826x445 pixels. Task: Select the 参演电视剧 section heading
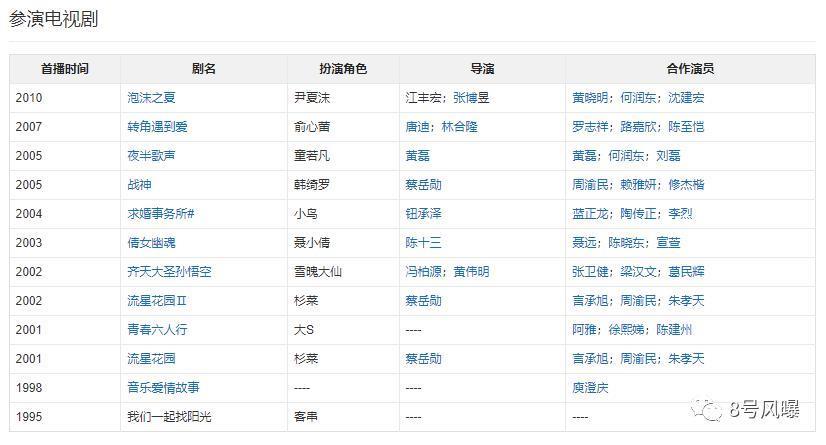pyautogui.click(x=53, y=19)
